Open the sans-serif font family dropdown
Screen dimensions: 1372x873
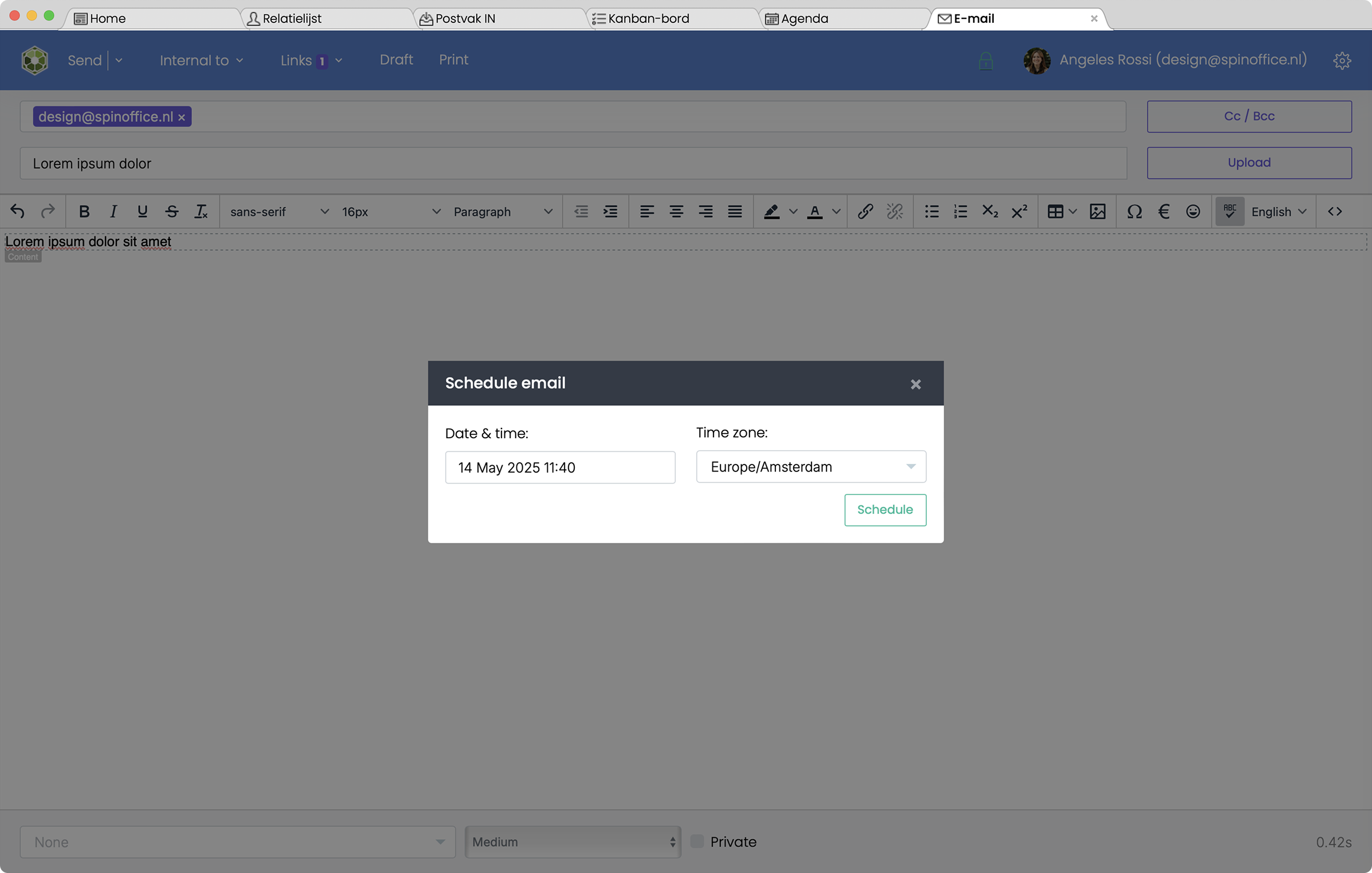click(279, 211)
